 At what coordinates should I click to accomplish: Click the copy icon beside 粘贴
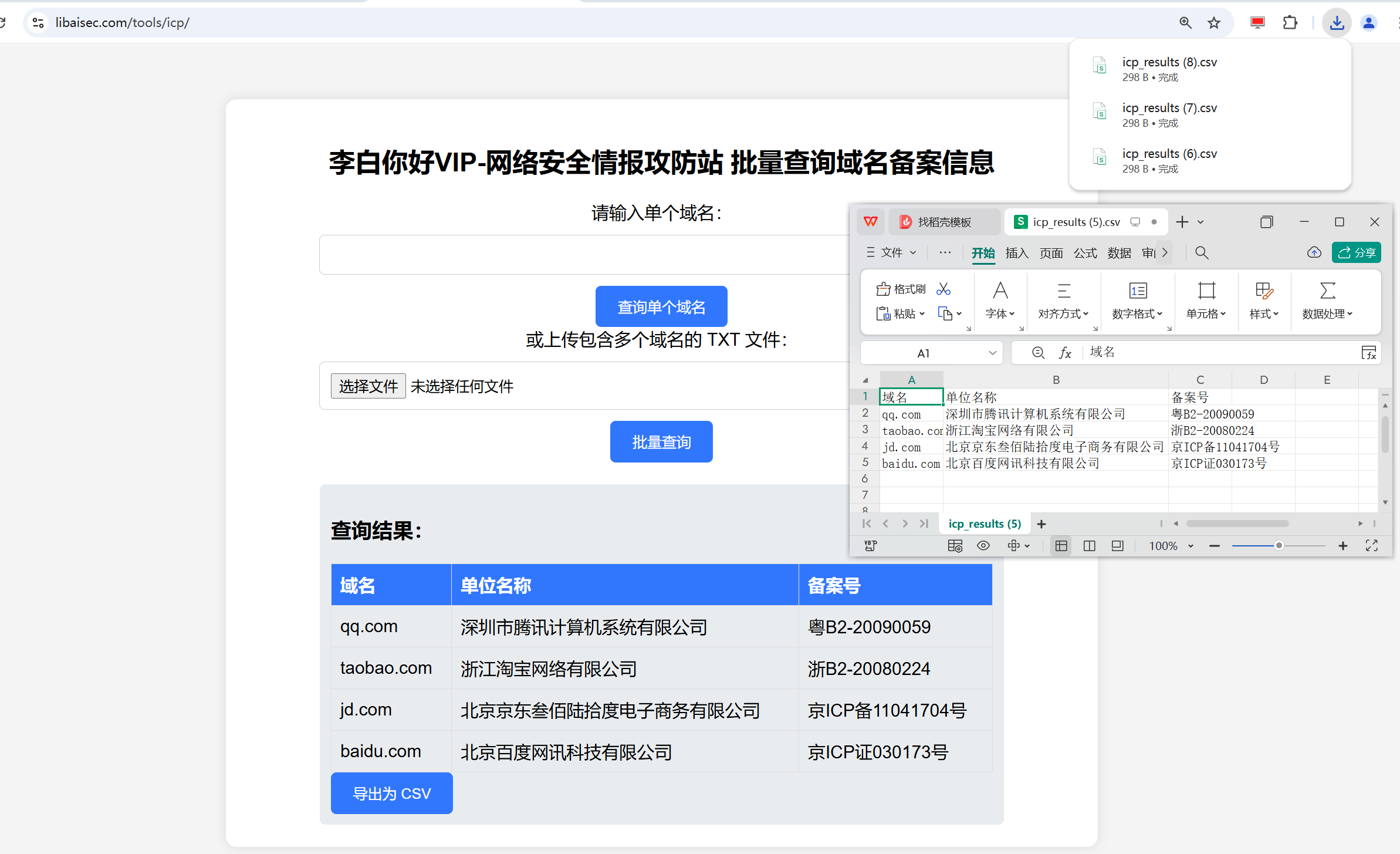pos(945,313)
